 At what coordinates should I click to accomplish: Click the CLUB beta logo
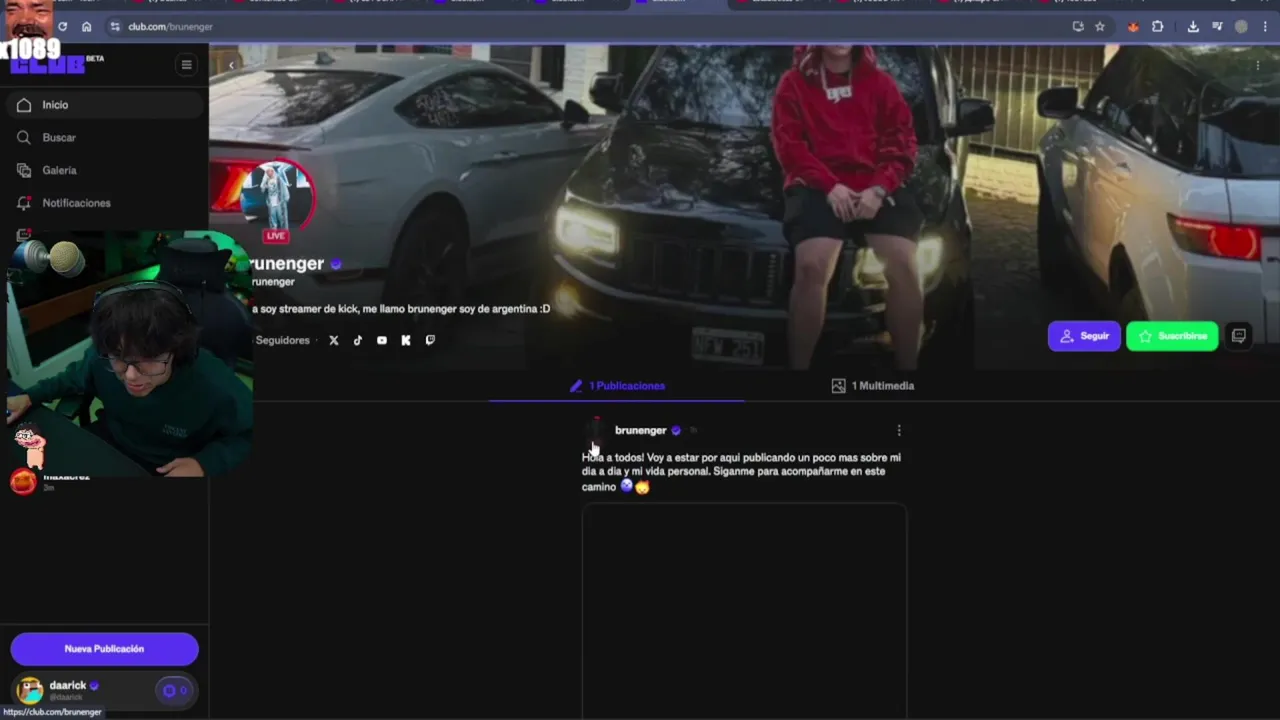click(x=55, y=63)
